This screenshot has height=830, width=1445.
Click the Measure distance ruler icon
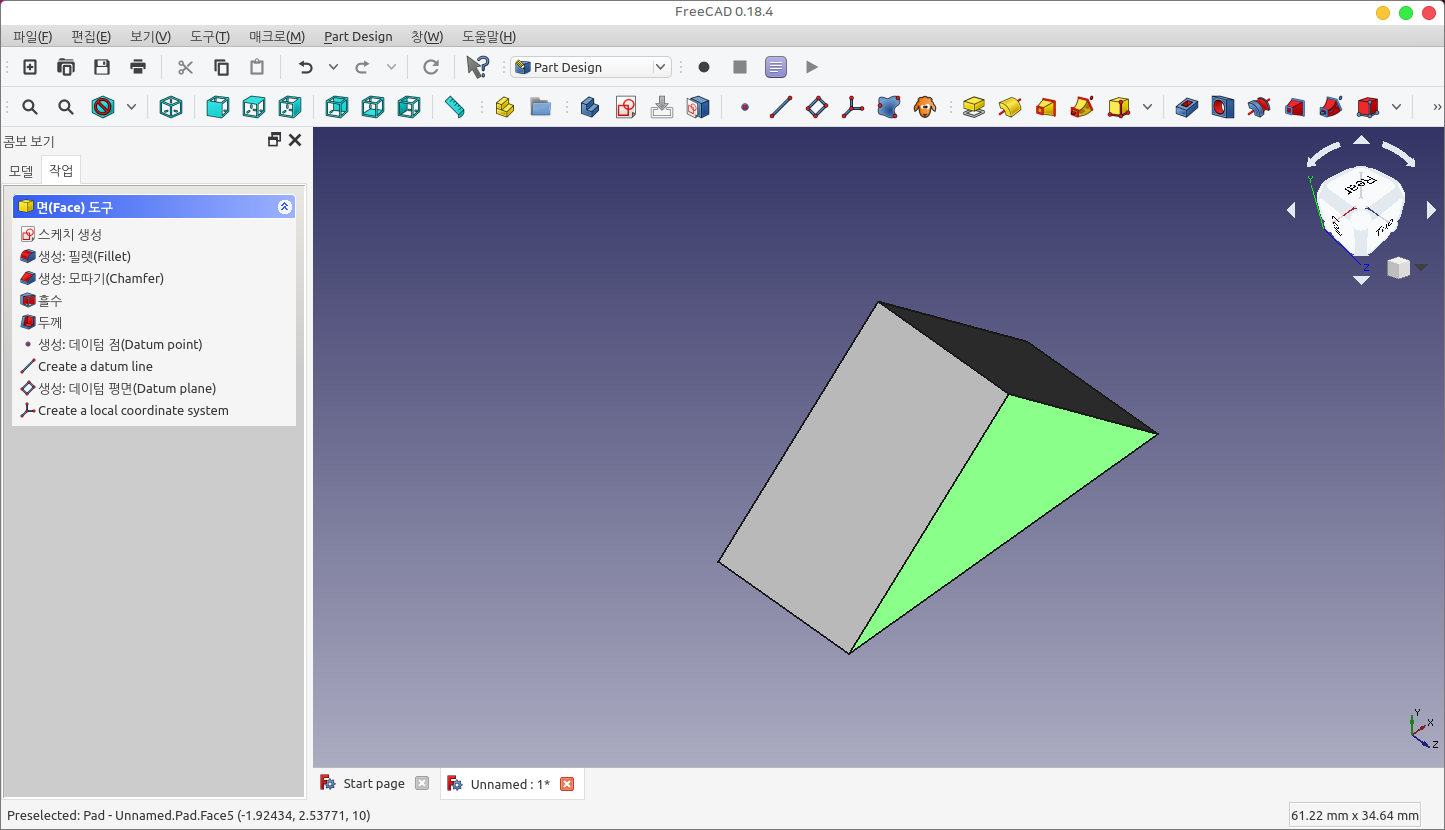pos(455,107)
